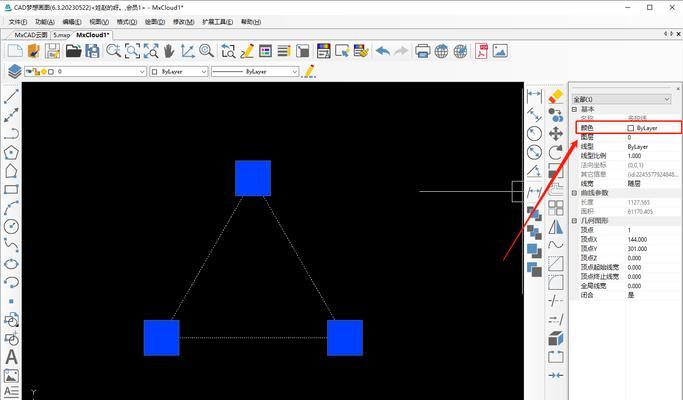
Task: Select the Rectangle drawing tool
Action: click(11, 189)
